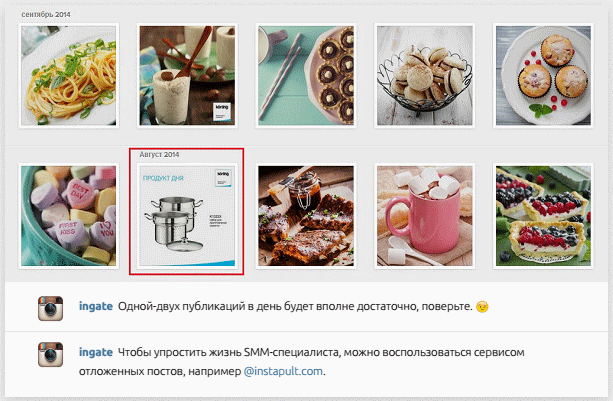Open the ingate username in first comment

(96, 306)
